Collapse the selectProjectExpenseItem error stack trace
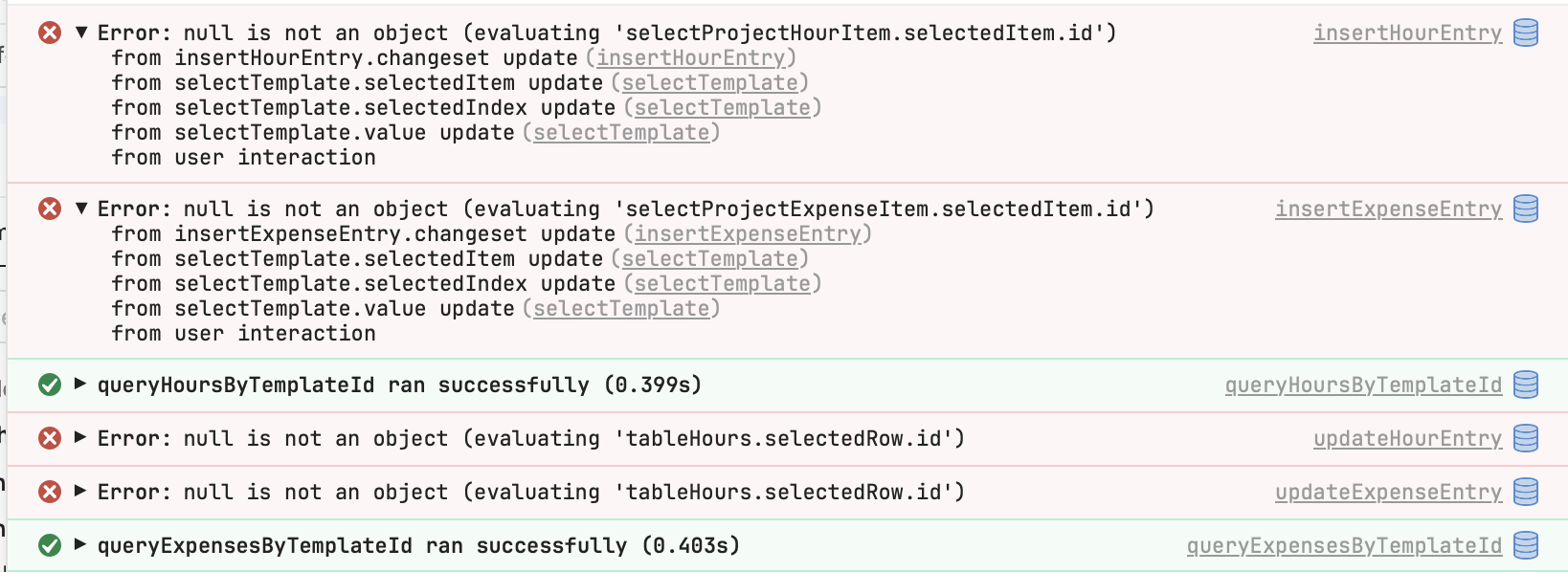Viewport: 1568px width, 572px height. coord(81,209)
